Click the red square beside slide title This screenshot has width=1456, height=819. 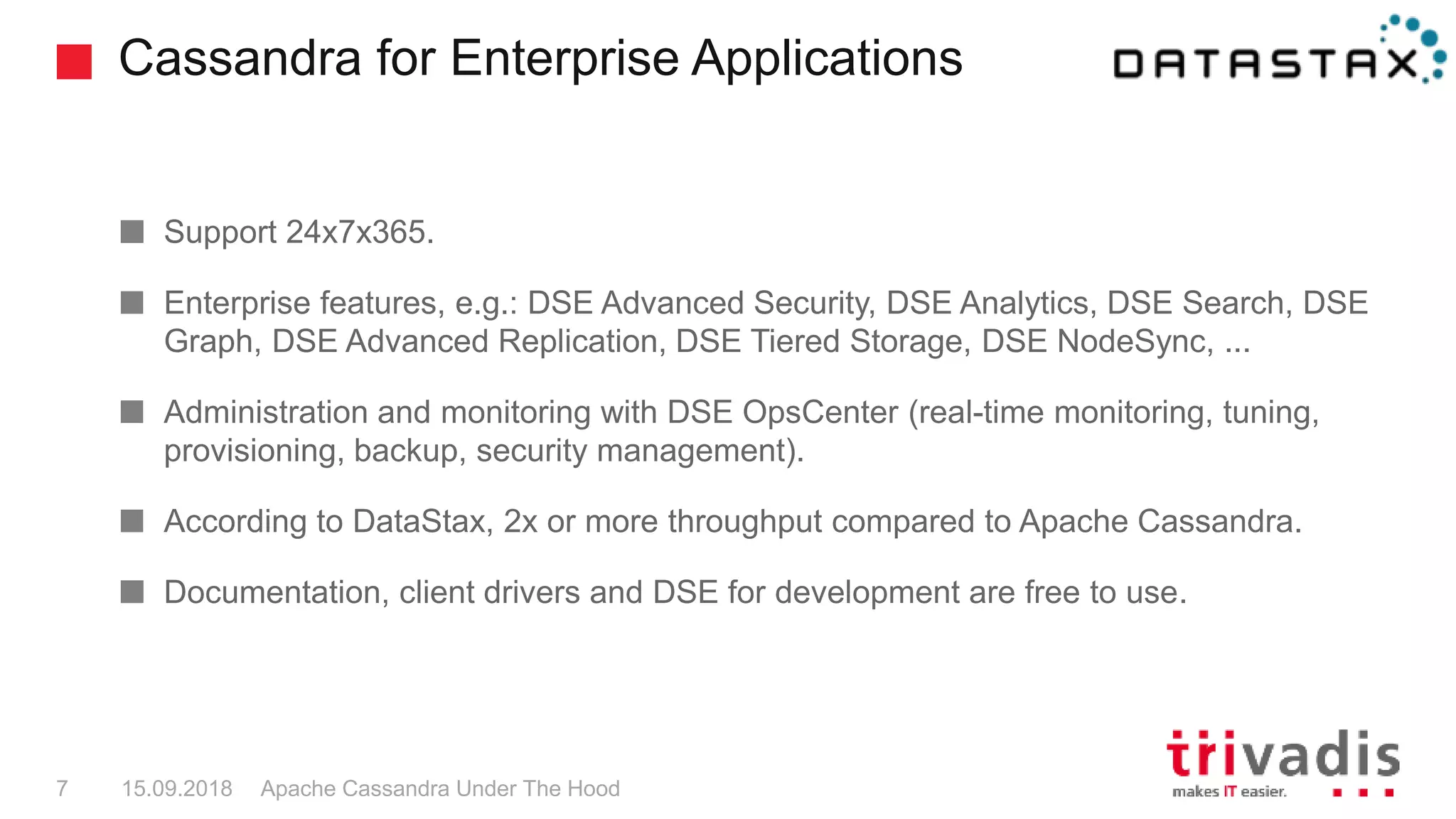pos(74,62)
